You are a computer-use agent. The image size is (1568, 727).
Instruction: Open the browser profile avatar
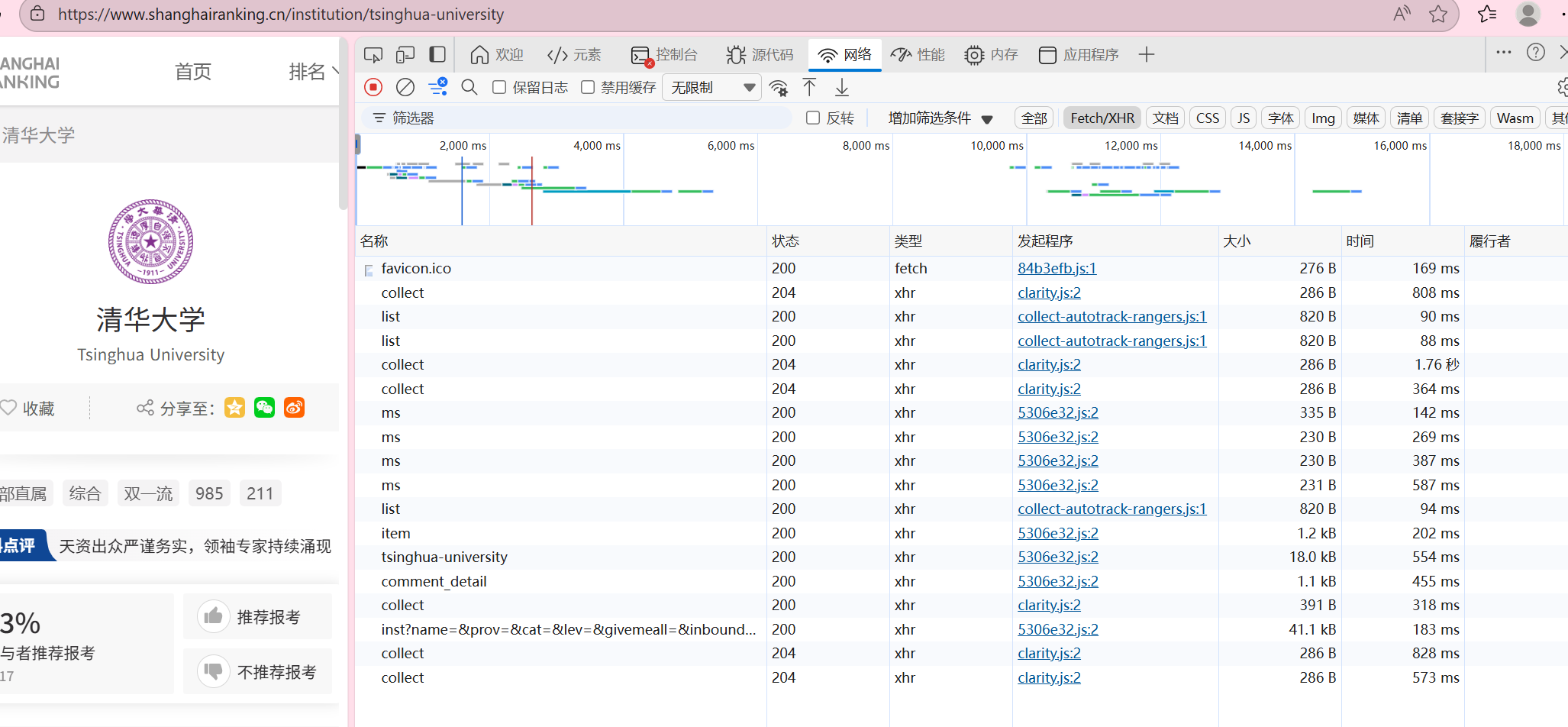tap(1528, 14)
